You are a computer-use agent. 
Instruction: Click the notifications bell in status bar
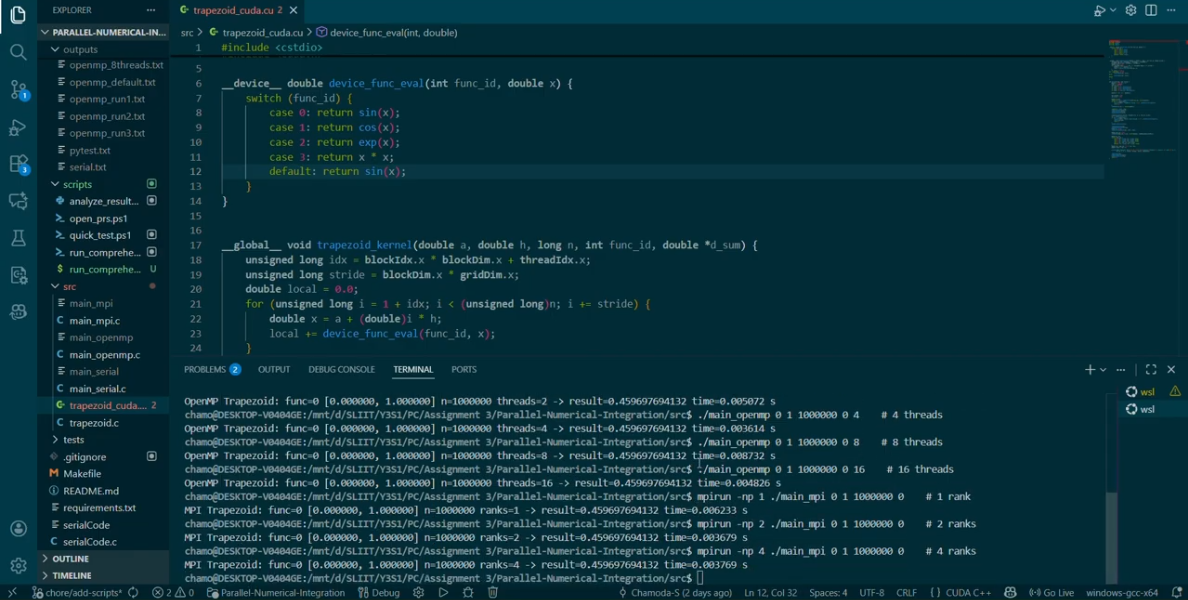1177,592
